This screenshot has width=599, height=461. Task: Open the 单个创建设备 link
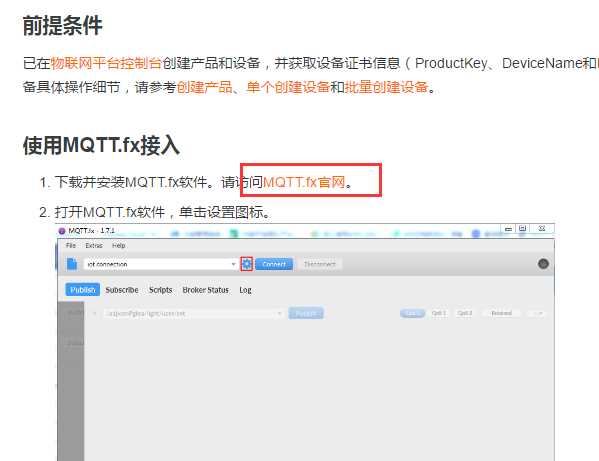[x=288, y=87]
